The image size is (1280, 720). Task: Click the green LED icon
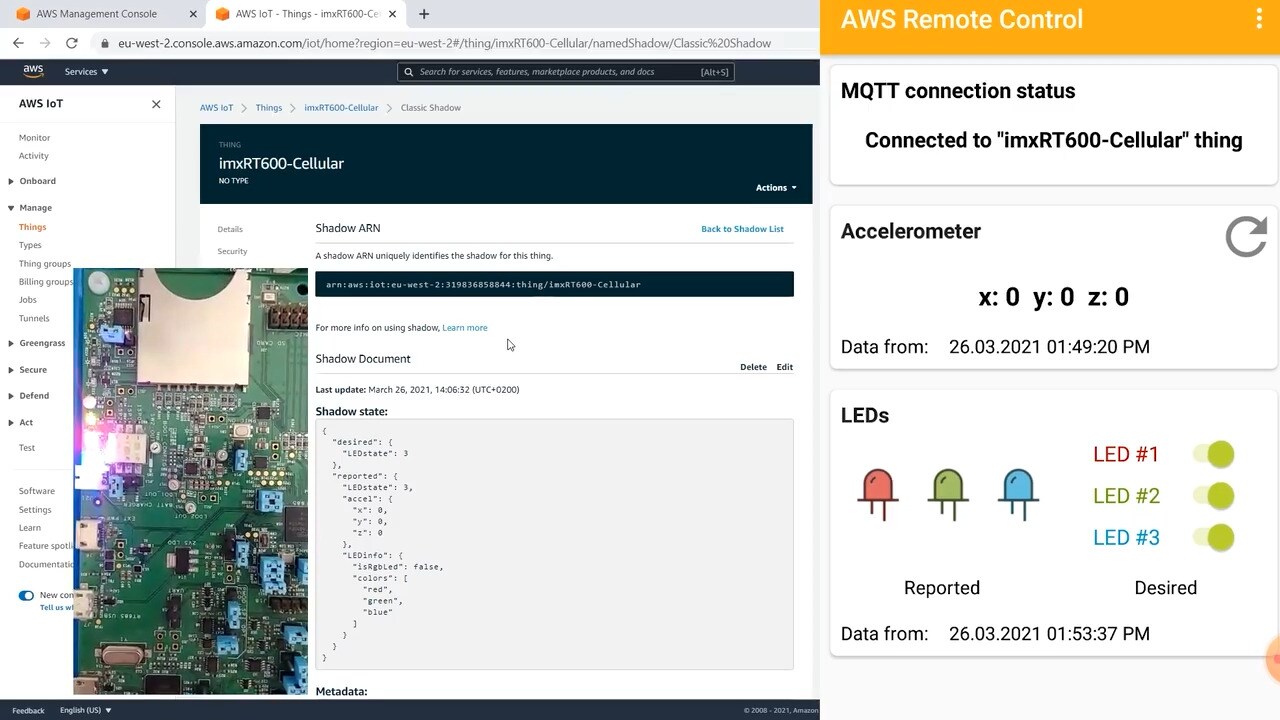point(948,494)
